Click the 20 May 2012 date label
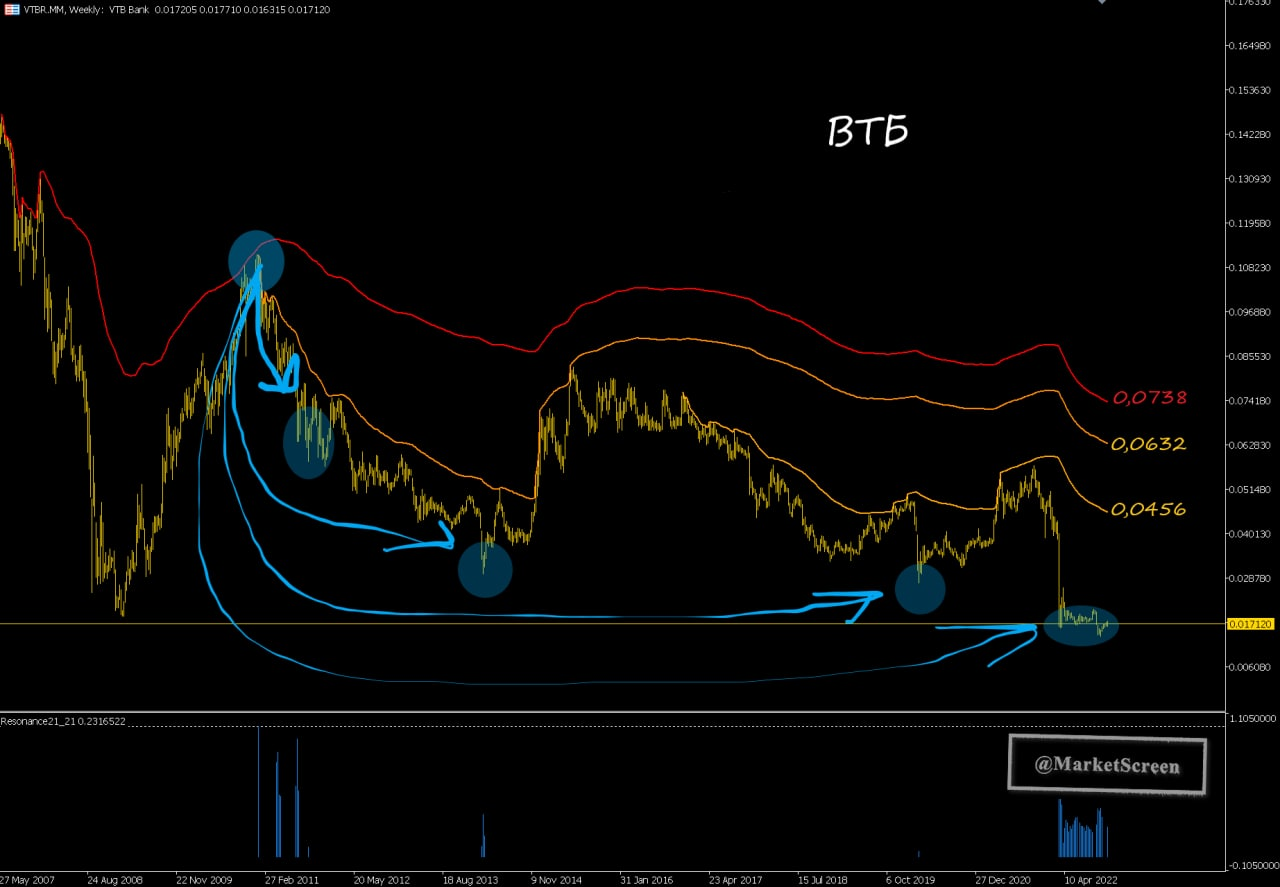 tap(382, 881)
